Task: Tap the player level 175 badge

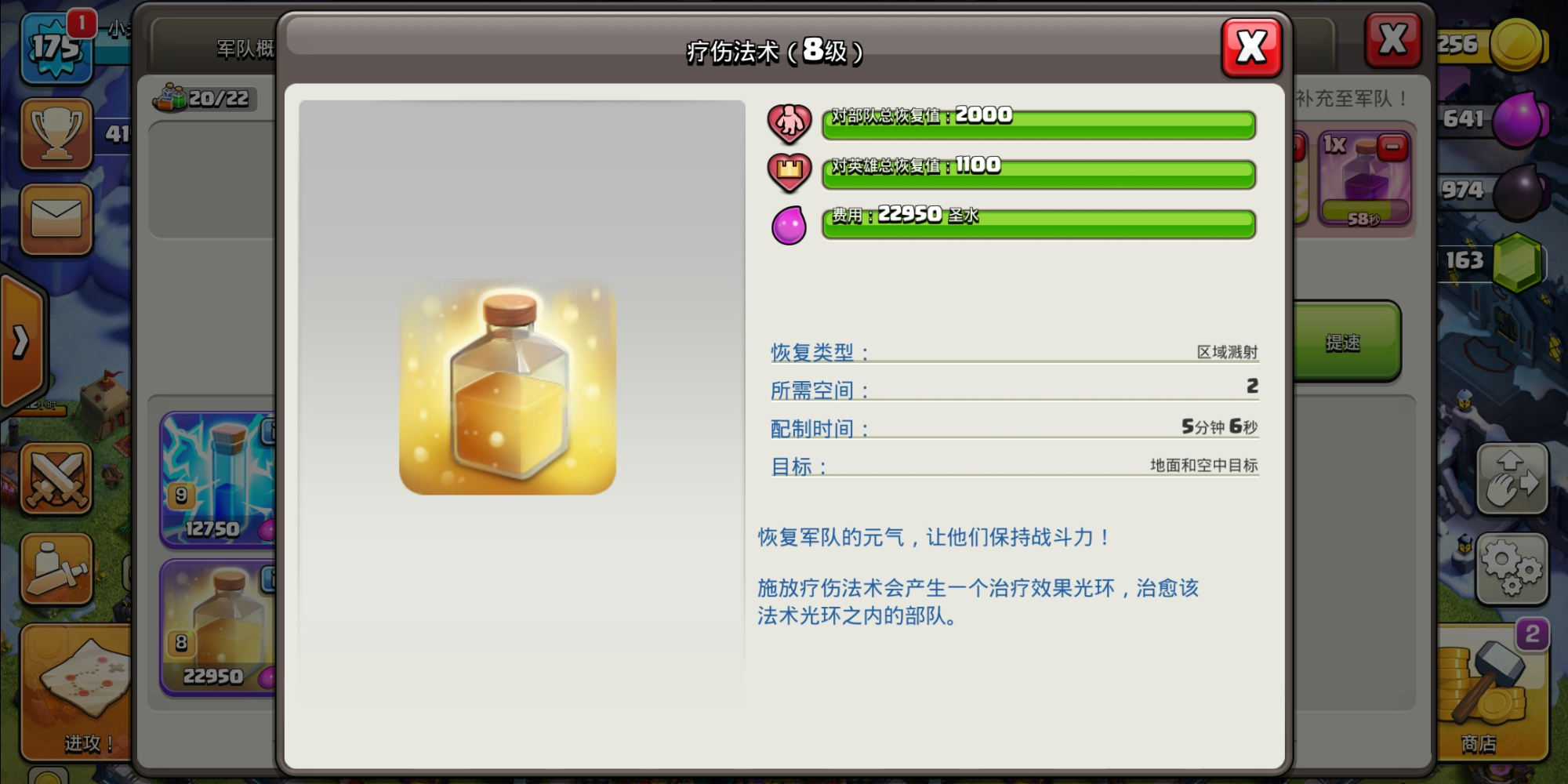Action: 55,49
